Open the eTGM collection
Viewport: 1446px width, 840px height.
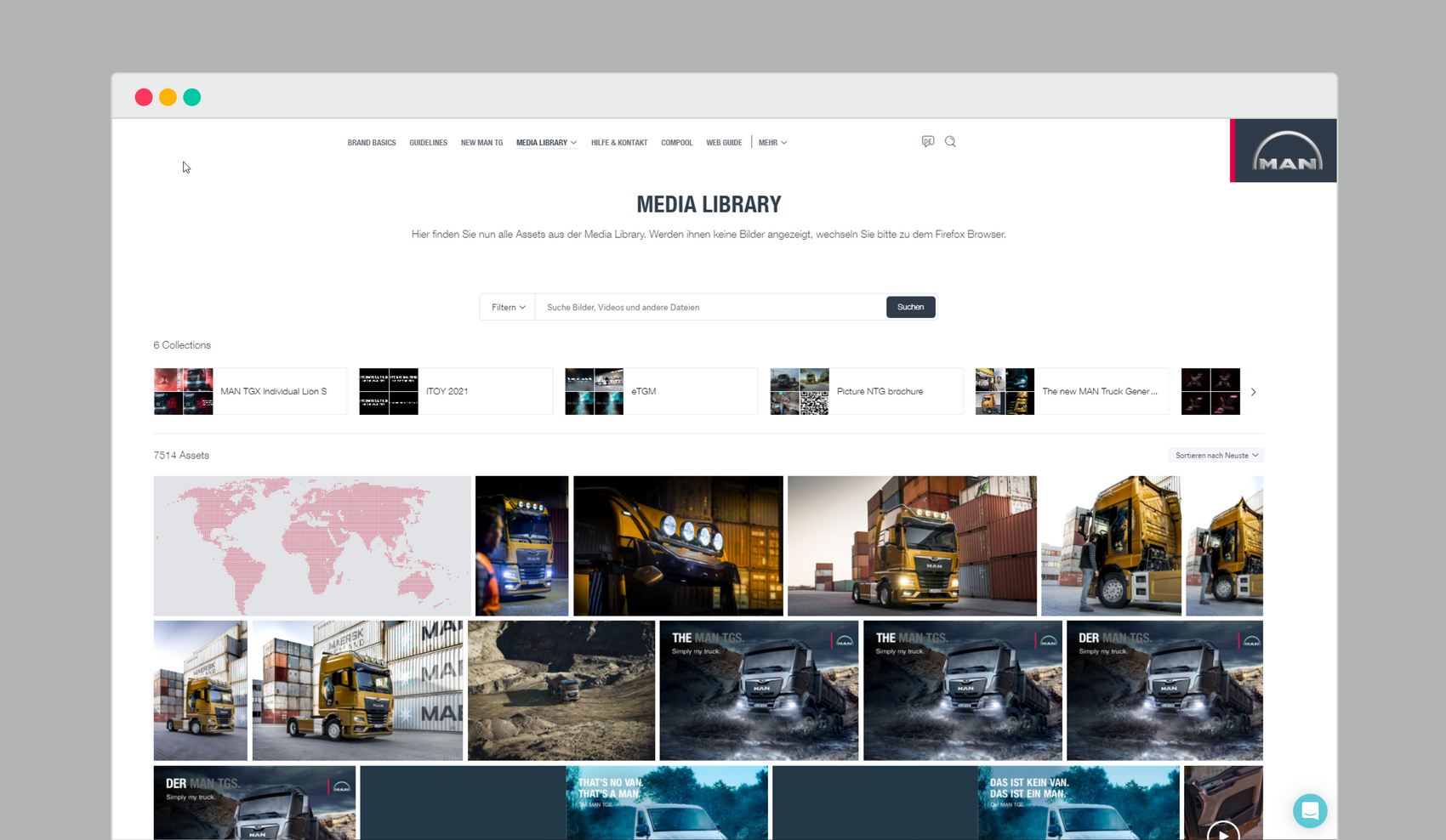(661, 391)
